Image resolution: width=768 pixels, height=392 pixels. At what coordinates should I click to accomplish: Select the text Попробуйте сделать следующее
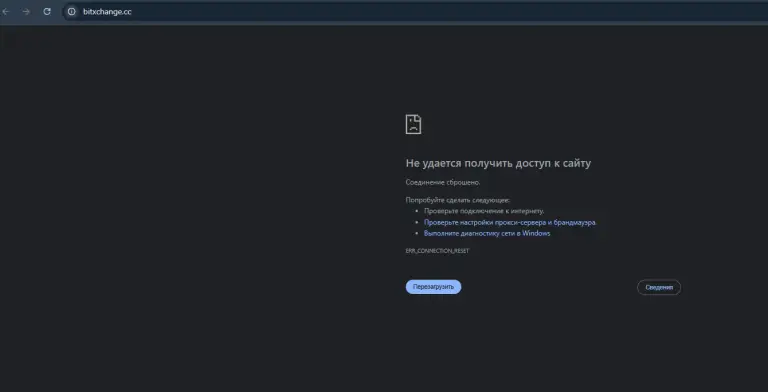pos(458,200)
